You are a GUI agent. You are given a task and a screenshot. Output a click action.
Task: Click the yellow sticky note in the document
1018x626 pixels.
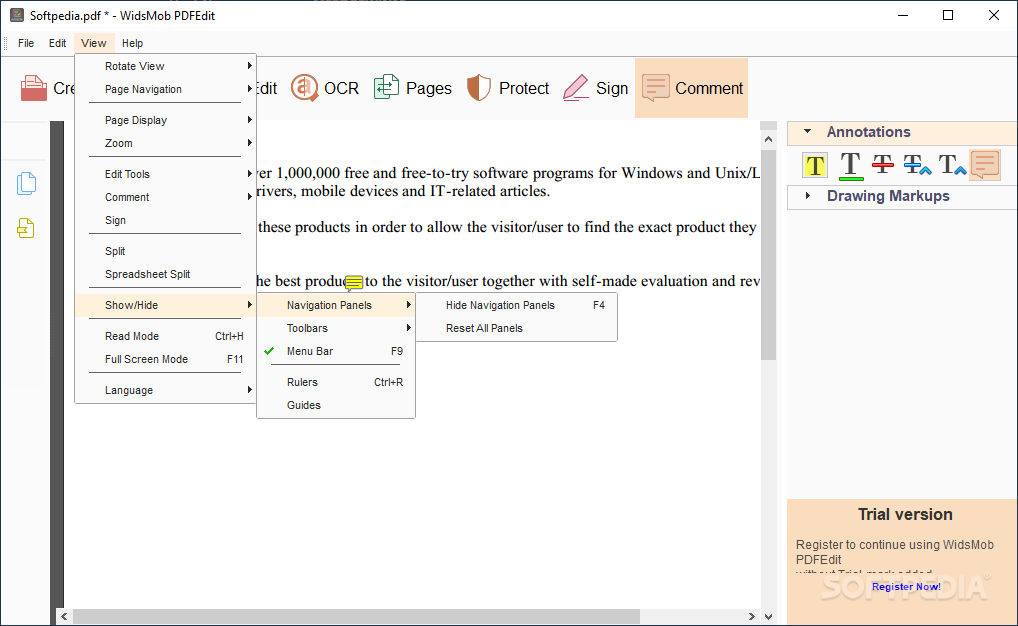point(354,282)
